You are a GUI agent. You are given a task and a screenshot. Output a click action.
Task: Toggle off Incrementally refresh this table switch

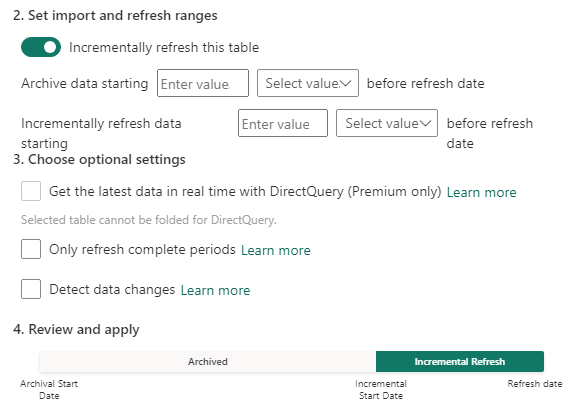pos(41,47)
